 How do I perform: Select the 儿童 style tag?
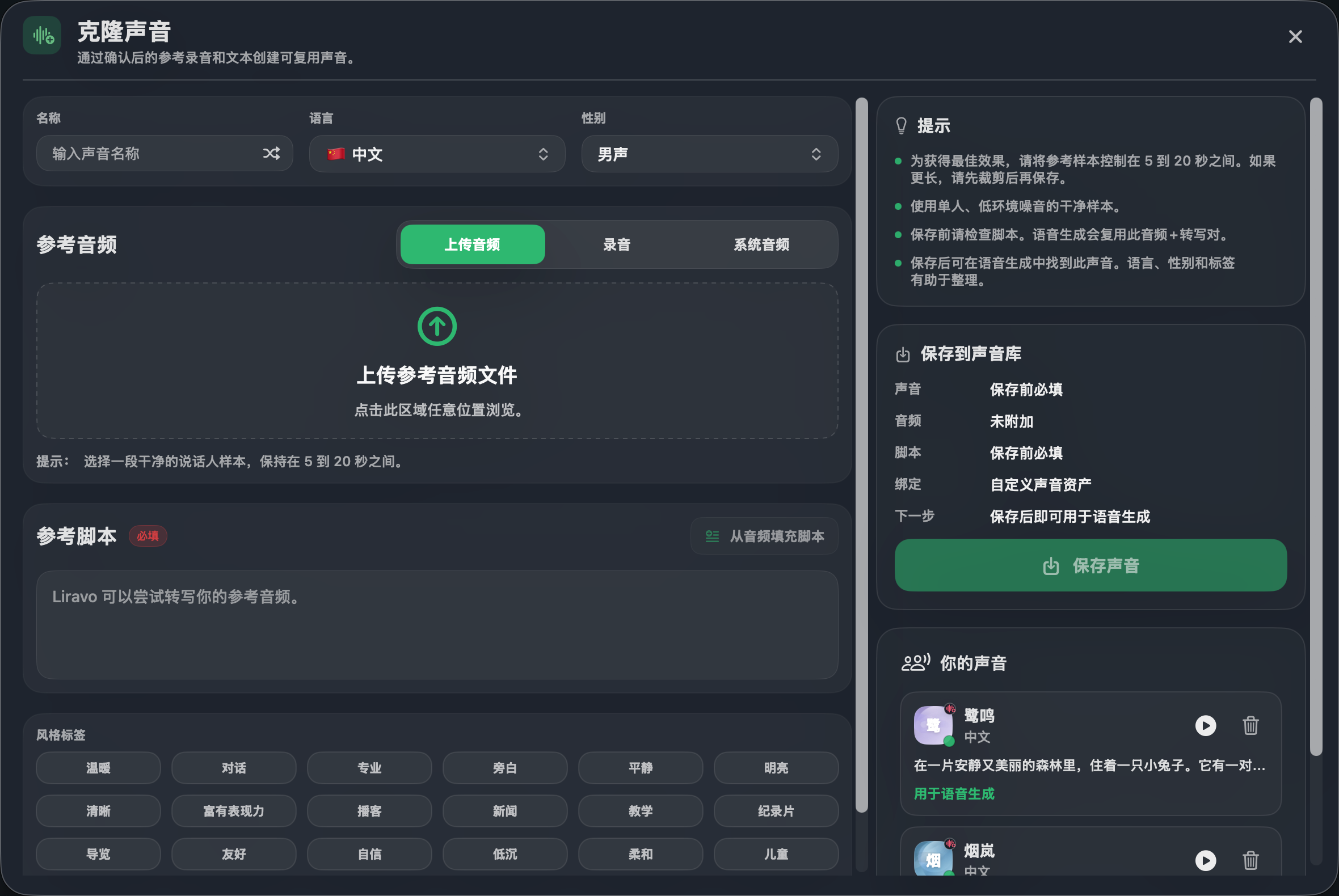pos(776,854)
